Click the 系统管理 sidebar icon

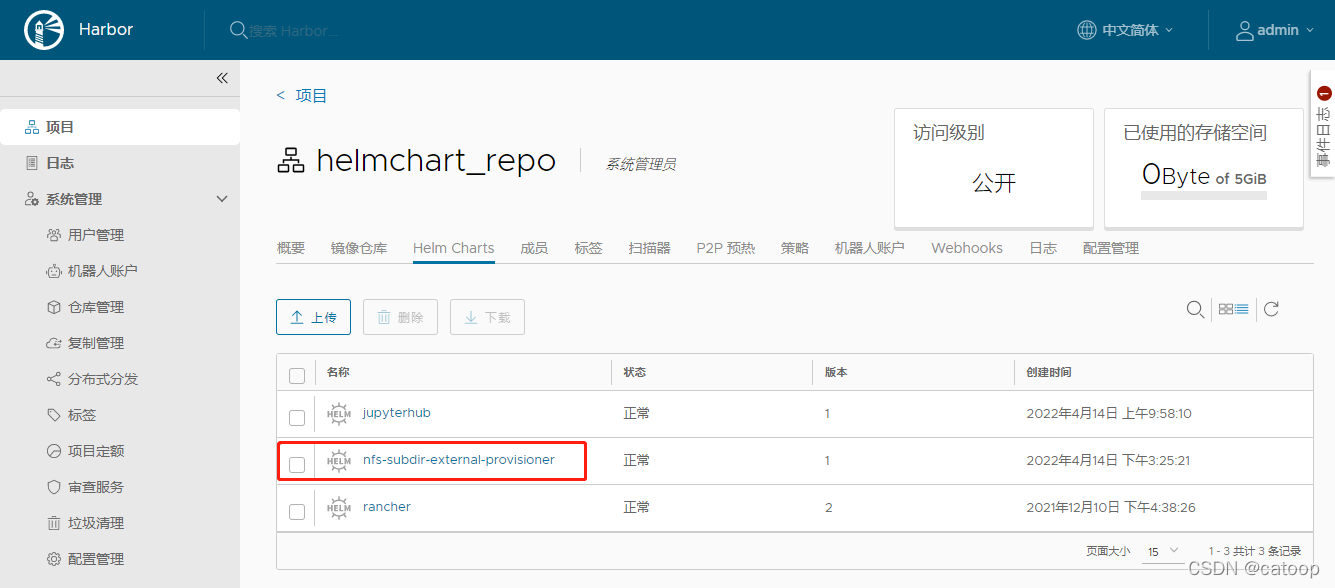click(32, 199)
